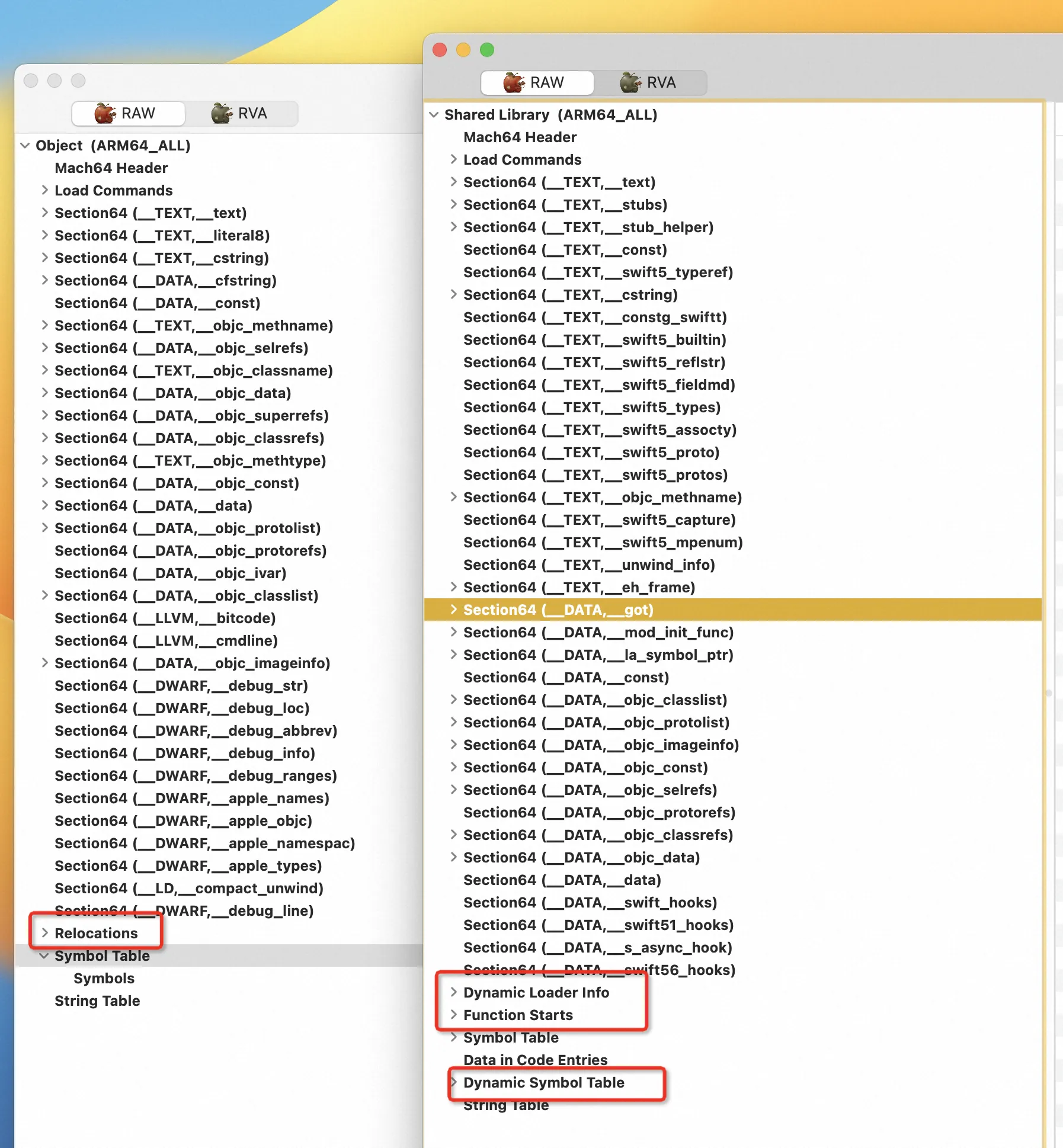Select Symbols under Symbol Table
This screenshot has width=1063, height=1148.
click(x=104, y=978)
